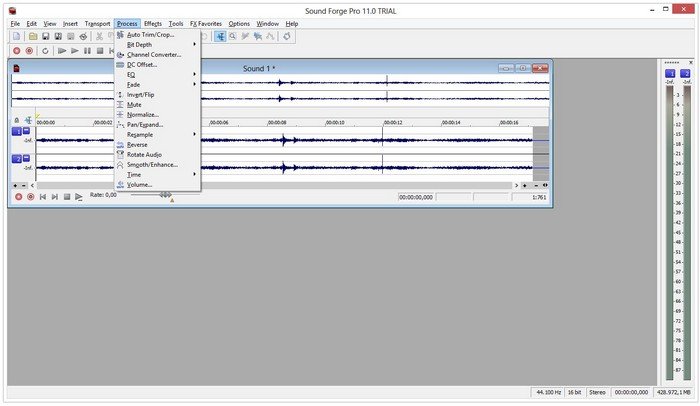This screenshot has height=406, width=700.
Task: Choose Mute from the Process menu
Action: [x=158, y=105]
